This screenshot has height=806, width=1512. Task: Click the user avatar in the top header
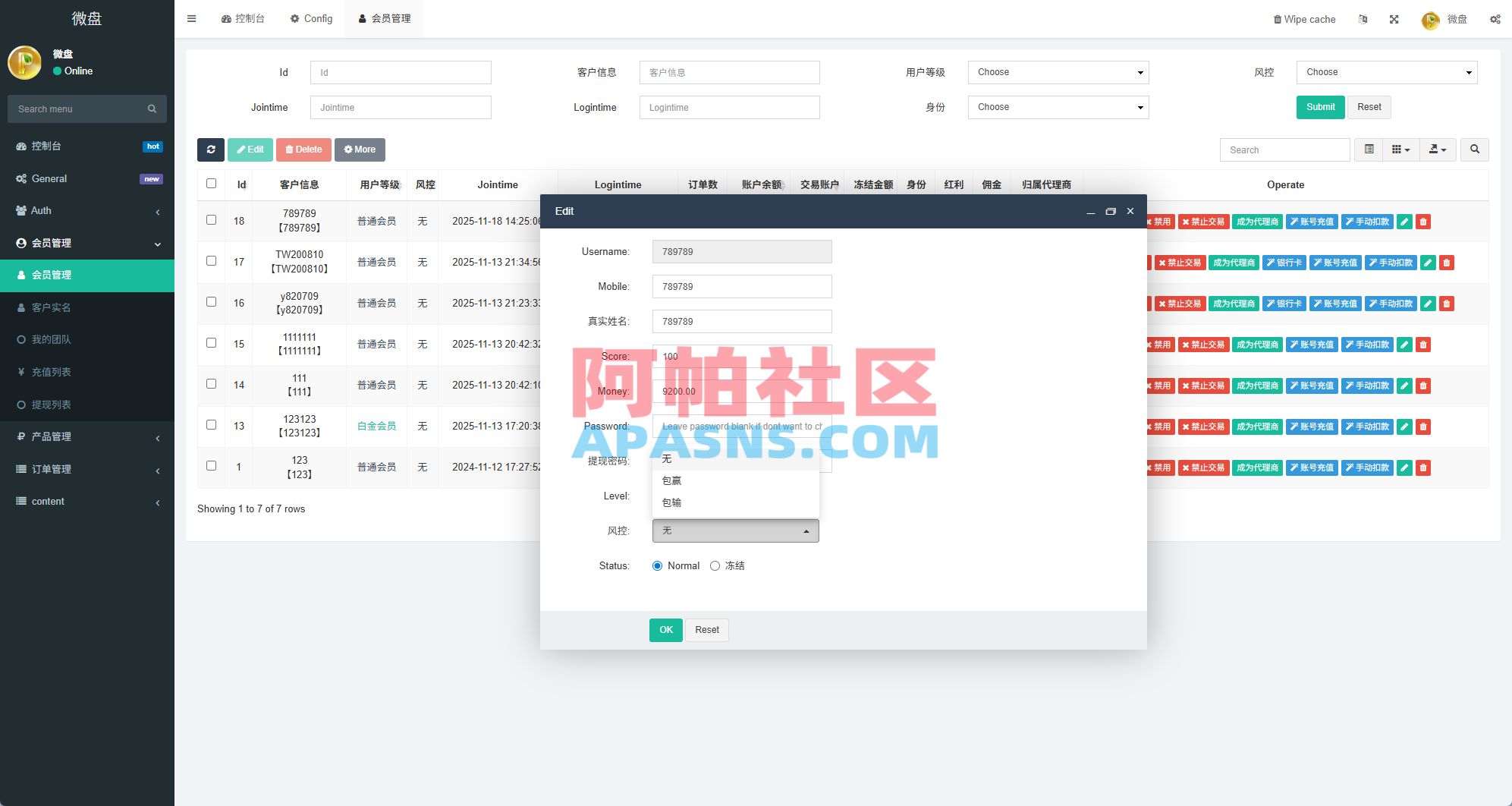click(x=1431, y=20)
